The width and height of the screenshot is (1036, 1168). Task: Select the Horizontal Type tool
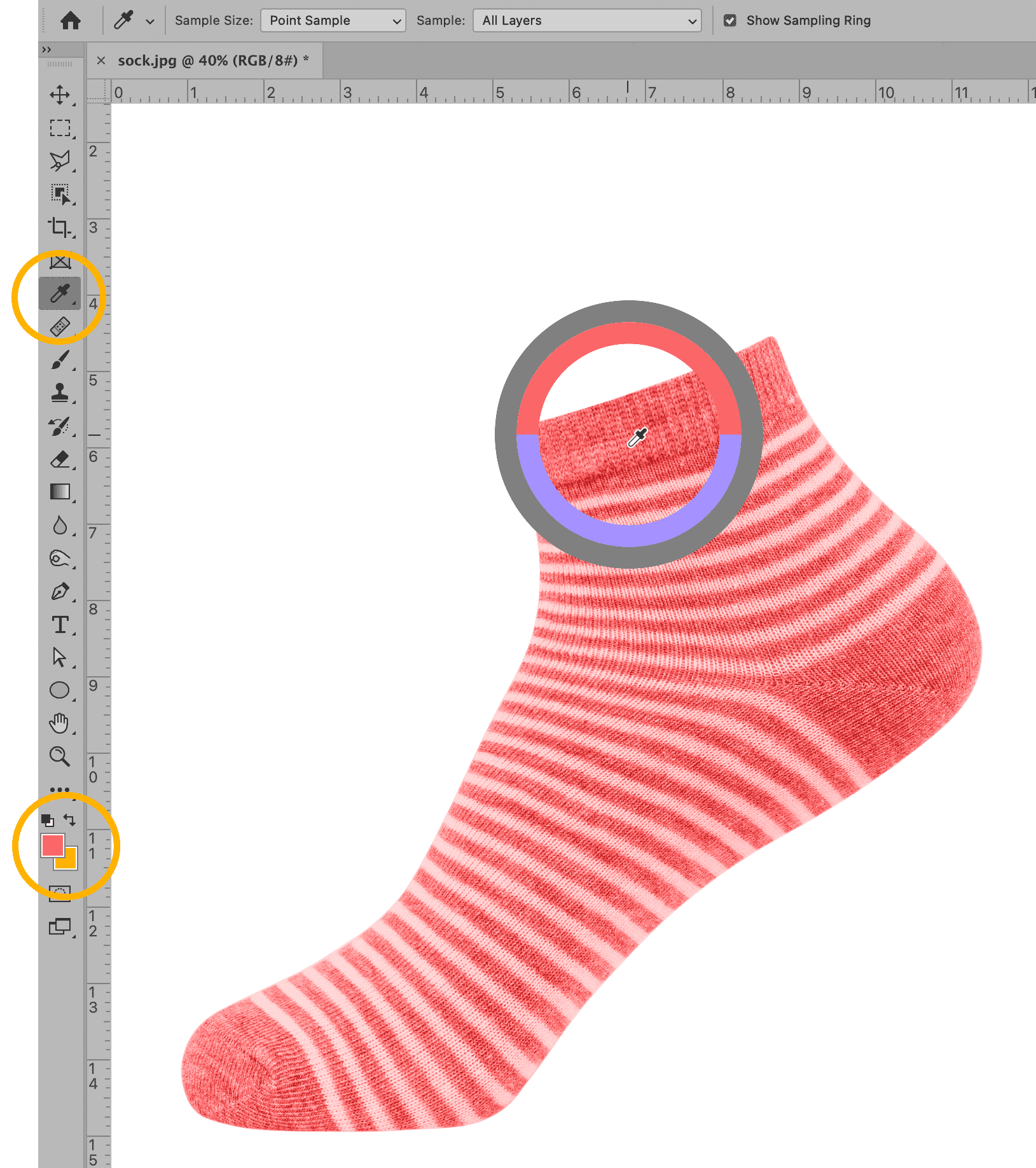coord(60,625)
